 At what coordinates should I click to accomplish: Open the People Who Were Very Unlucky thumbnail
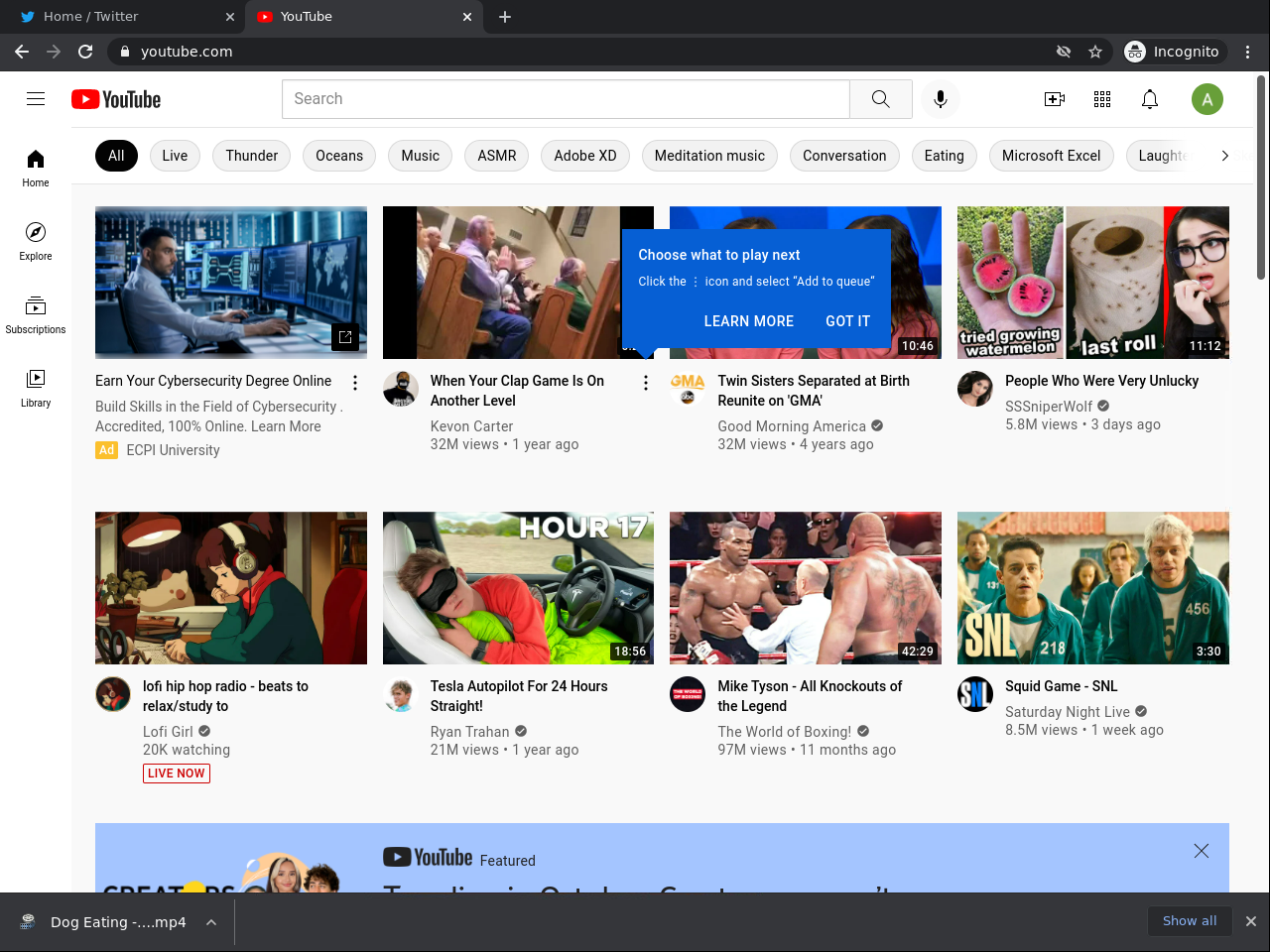point(1093,283)
